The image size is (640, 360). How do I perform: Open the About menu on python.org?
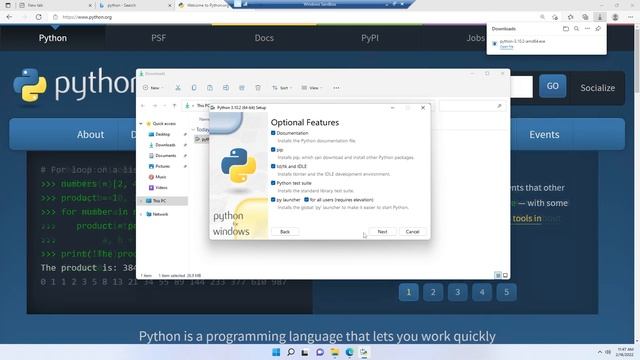[91, 134]
